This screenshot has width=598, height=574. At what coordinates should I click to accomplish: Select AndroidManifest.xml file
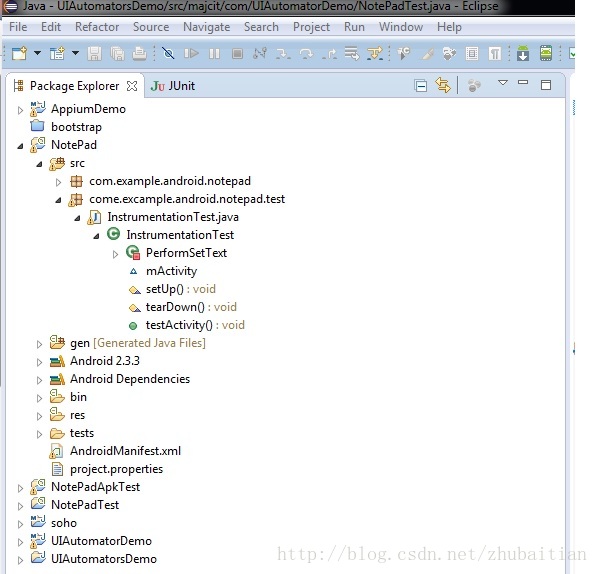pos(125,451)
